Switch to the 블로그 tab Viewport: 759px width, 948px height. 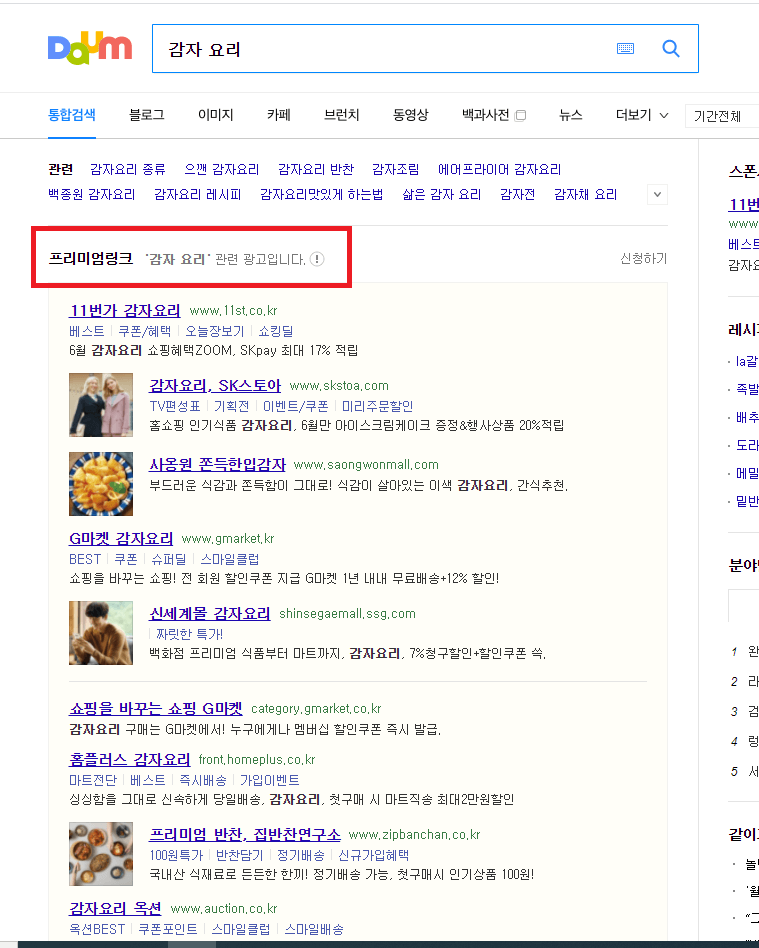pyautogui.click(x=146, y=115)
